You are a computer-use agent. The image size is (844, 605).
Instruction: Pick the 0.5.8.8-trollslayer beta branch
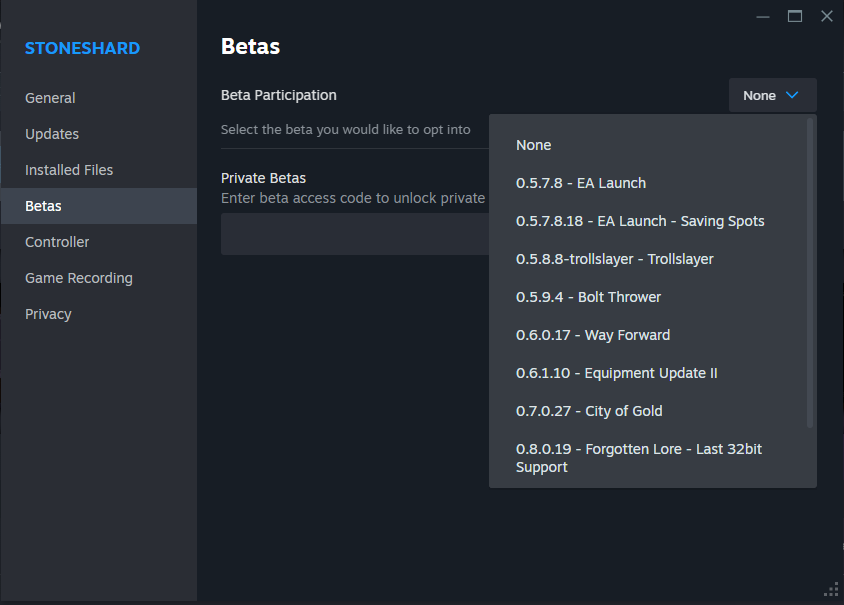point(648,259)
